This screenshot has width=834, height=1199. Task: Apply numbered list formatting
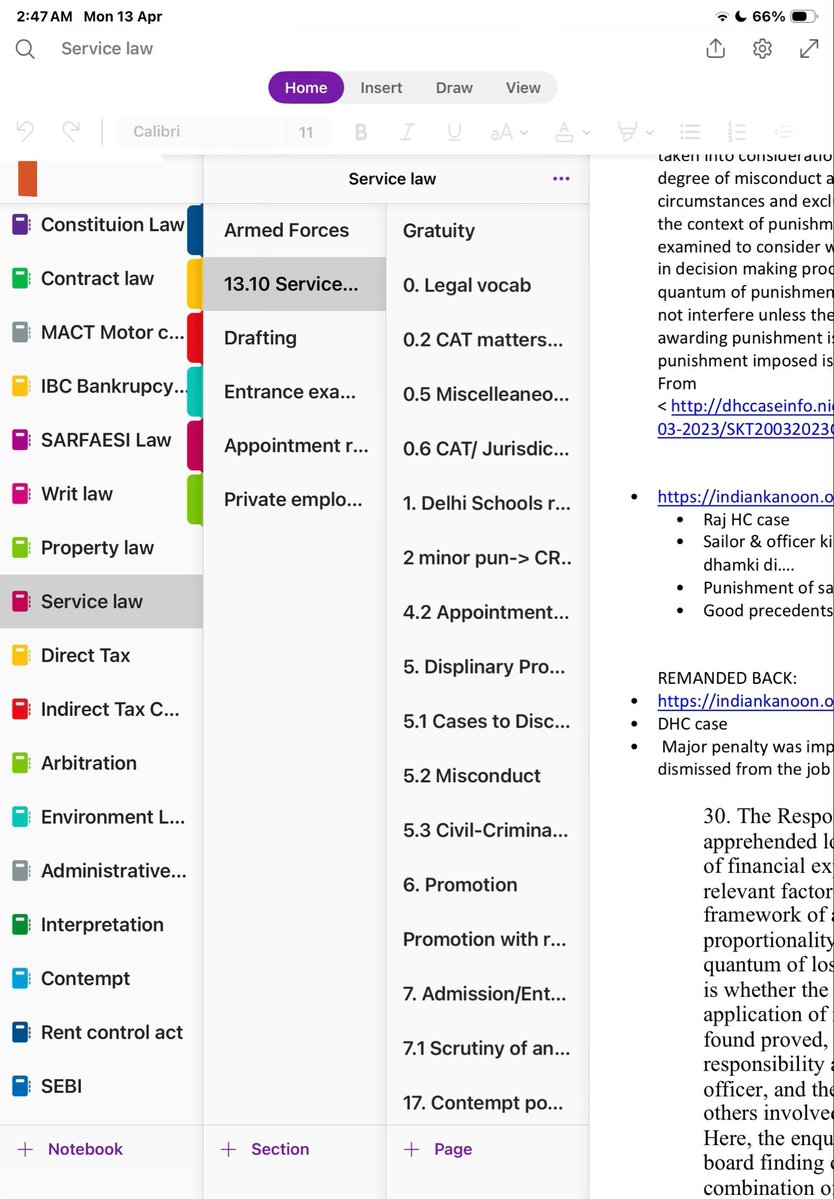click(x=736, y=132)
